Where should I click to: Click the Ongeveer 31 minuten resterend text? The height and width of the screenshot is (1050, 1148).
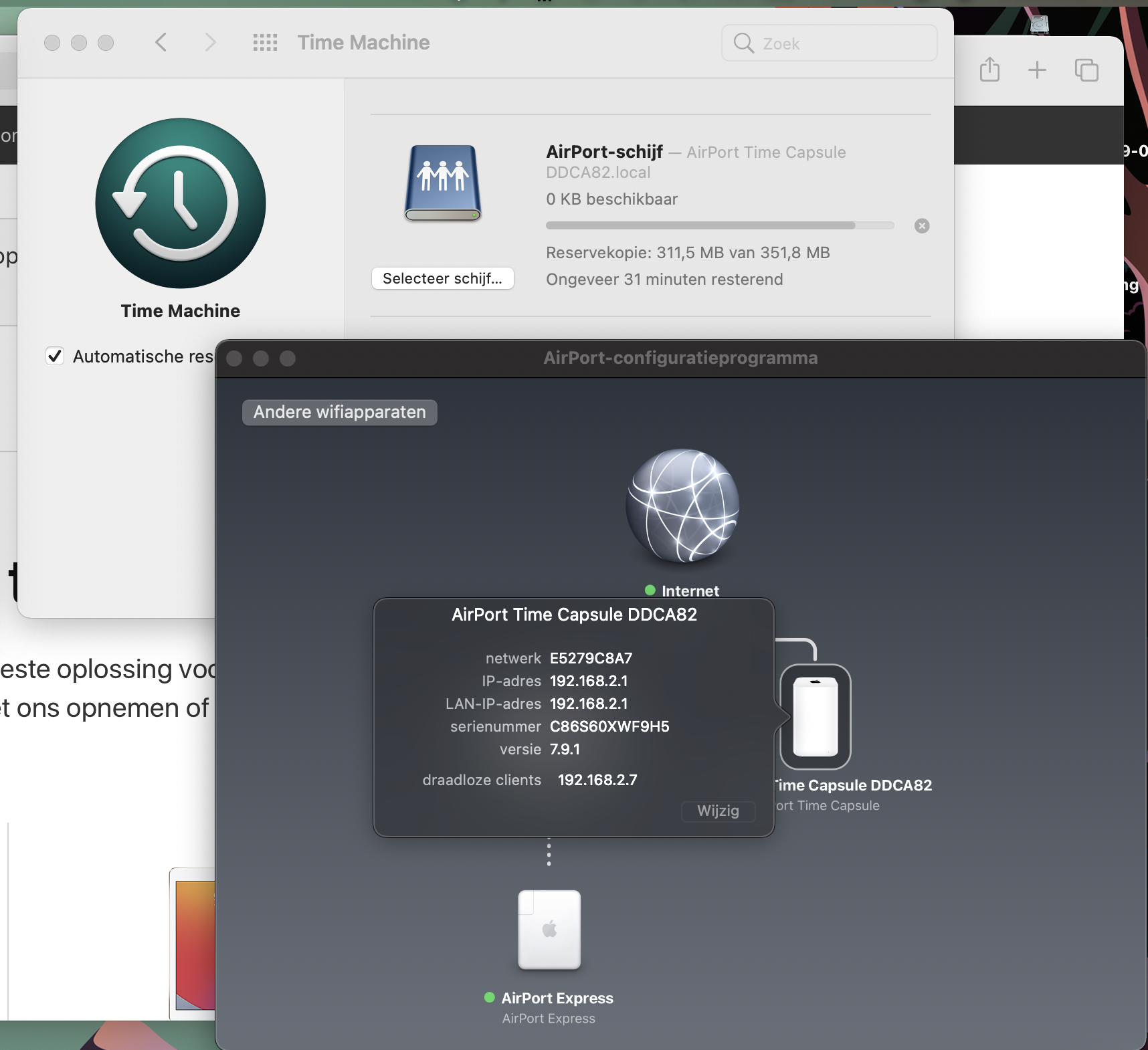coord(664,280)
